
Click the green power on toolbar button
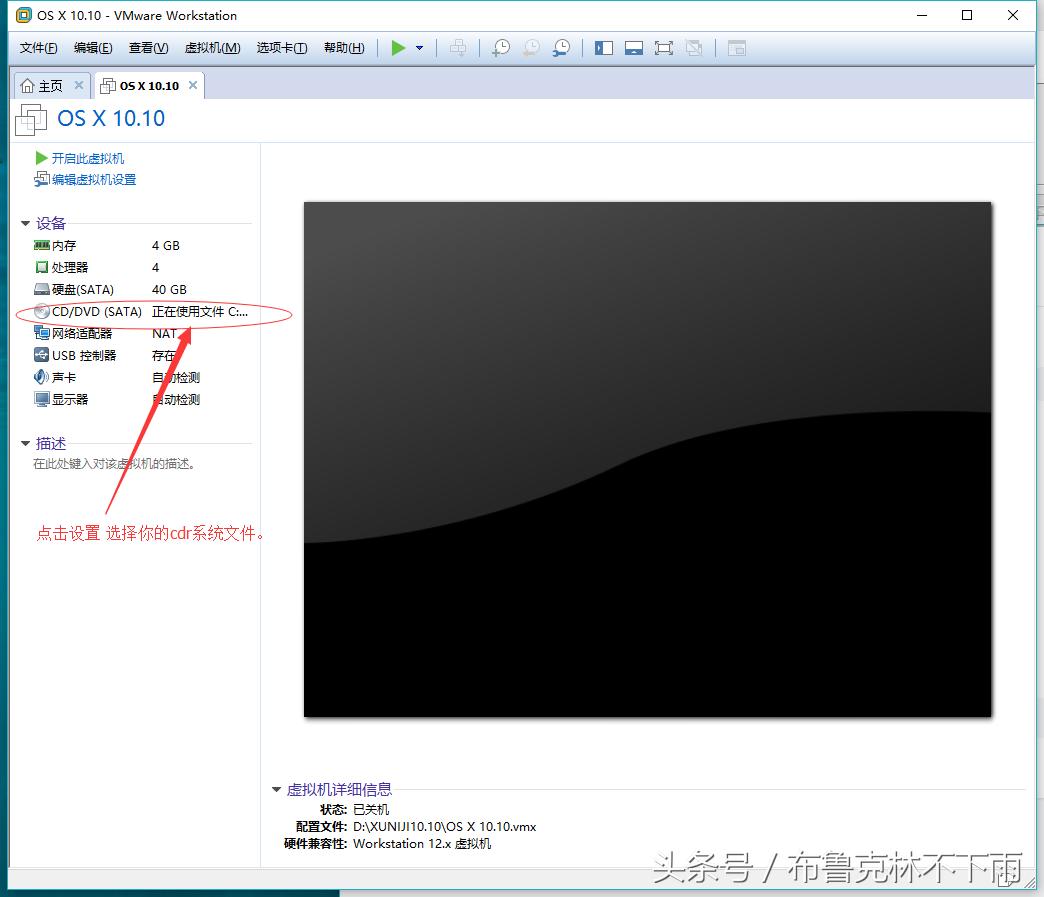click(x=400, y=47)
